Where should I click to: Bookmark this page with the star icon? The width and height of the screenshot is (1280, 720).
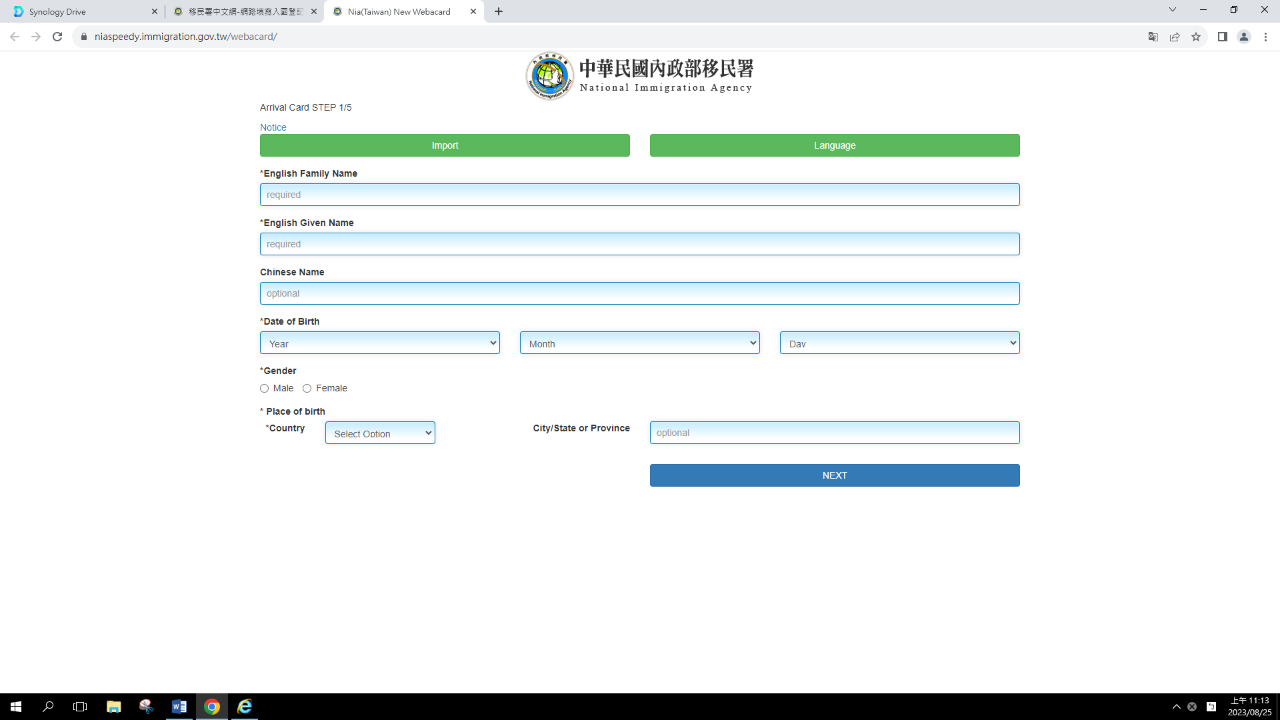(x=1196, y=37)
